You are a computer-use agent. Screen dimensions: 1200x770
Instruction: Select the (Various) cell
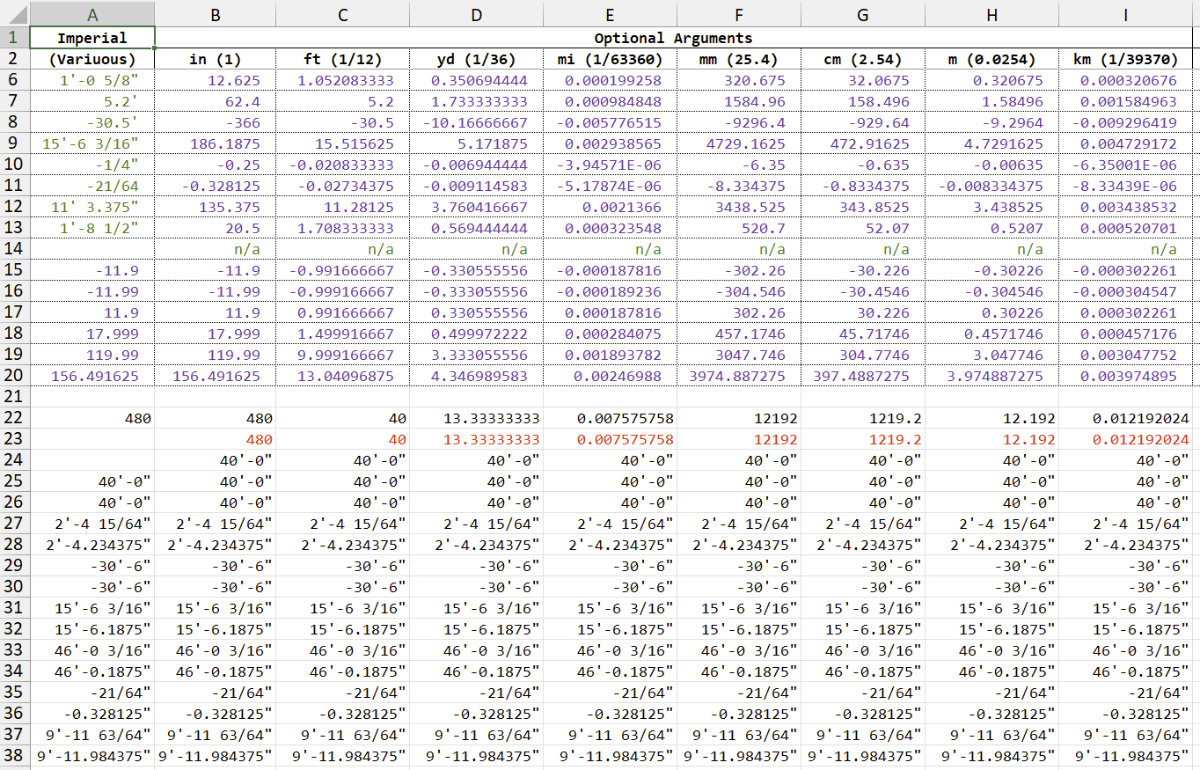coord(93,59)
